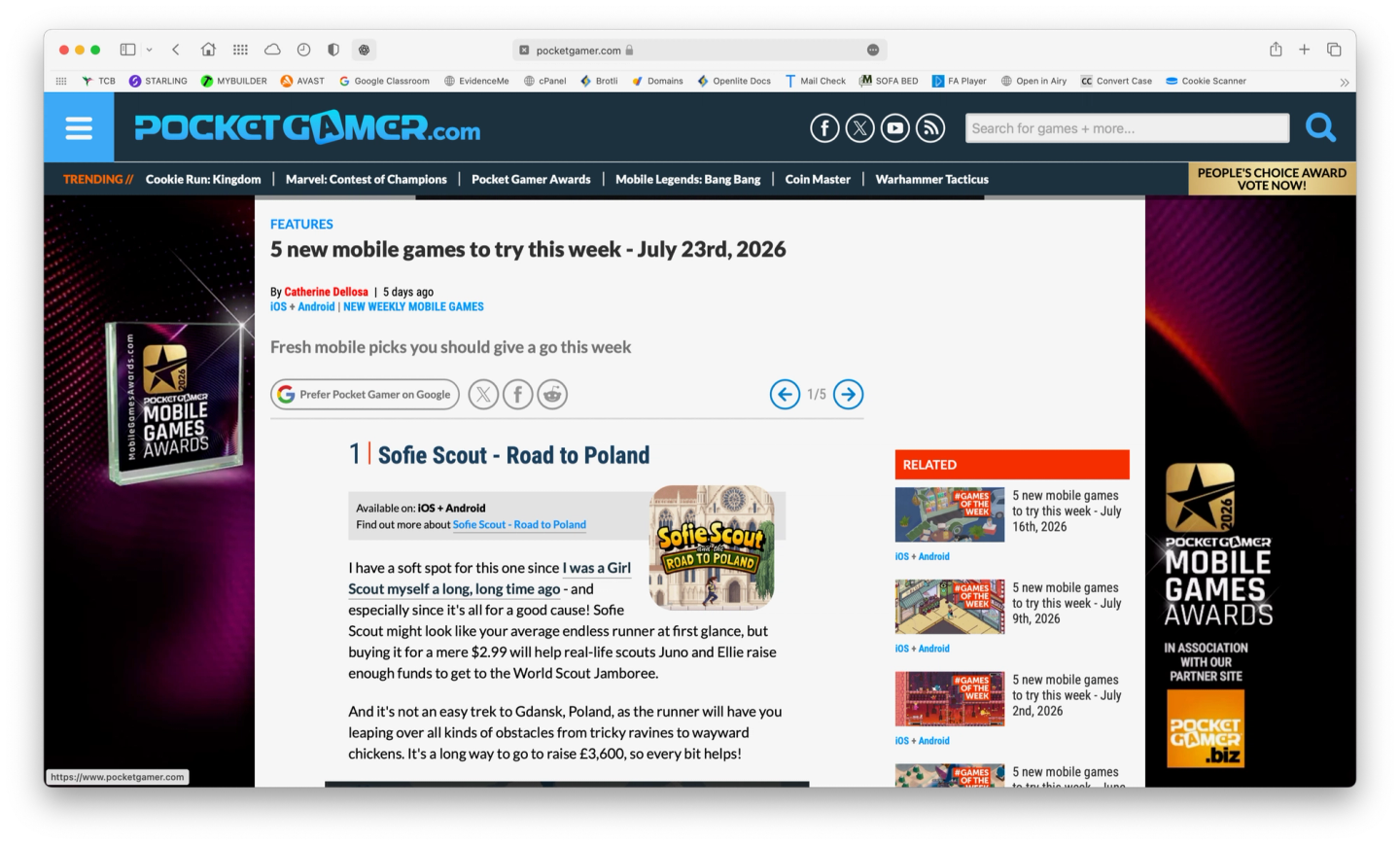1400x845 pixels.
Task: Open Google Classroom bookmark
Action: coord(384,82)
